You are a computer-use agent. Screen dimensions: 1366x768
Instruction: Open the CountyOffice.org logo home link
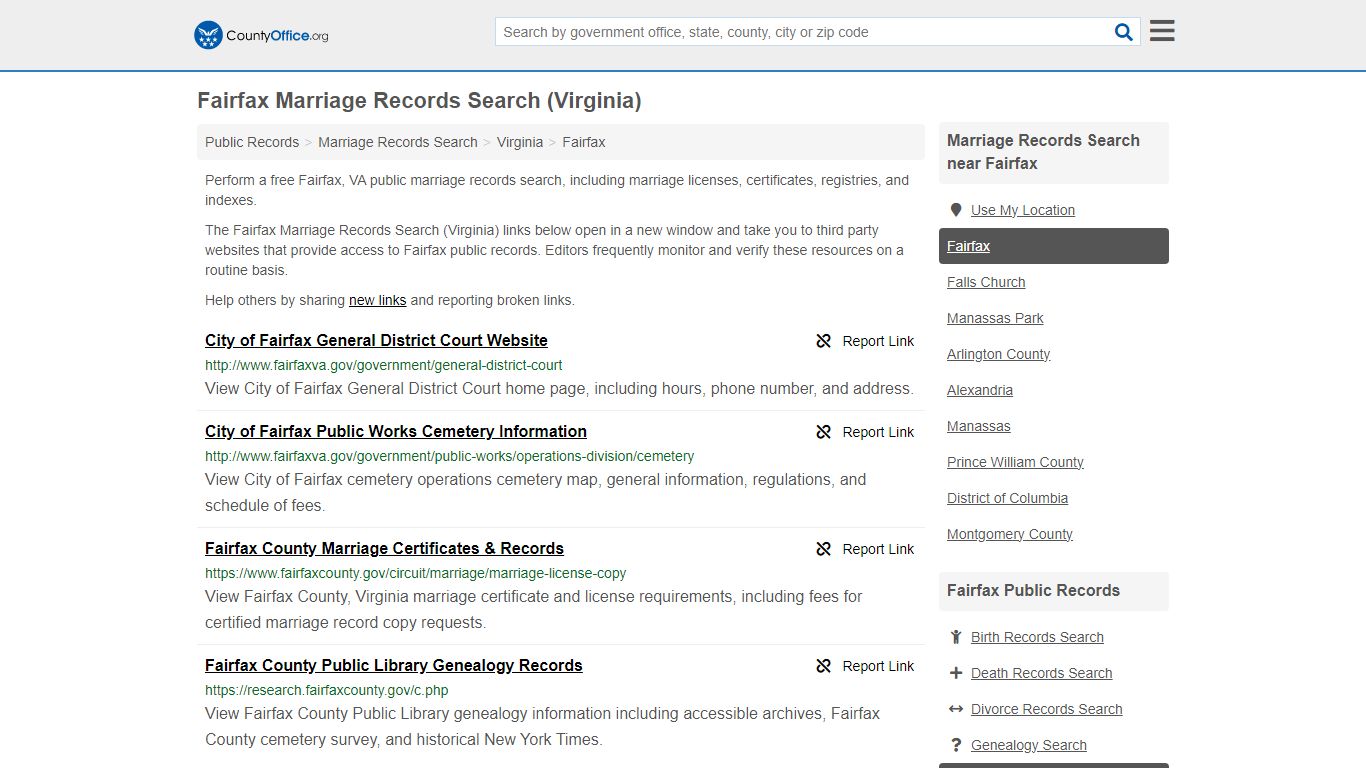(261, 35)
